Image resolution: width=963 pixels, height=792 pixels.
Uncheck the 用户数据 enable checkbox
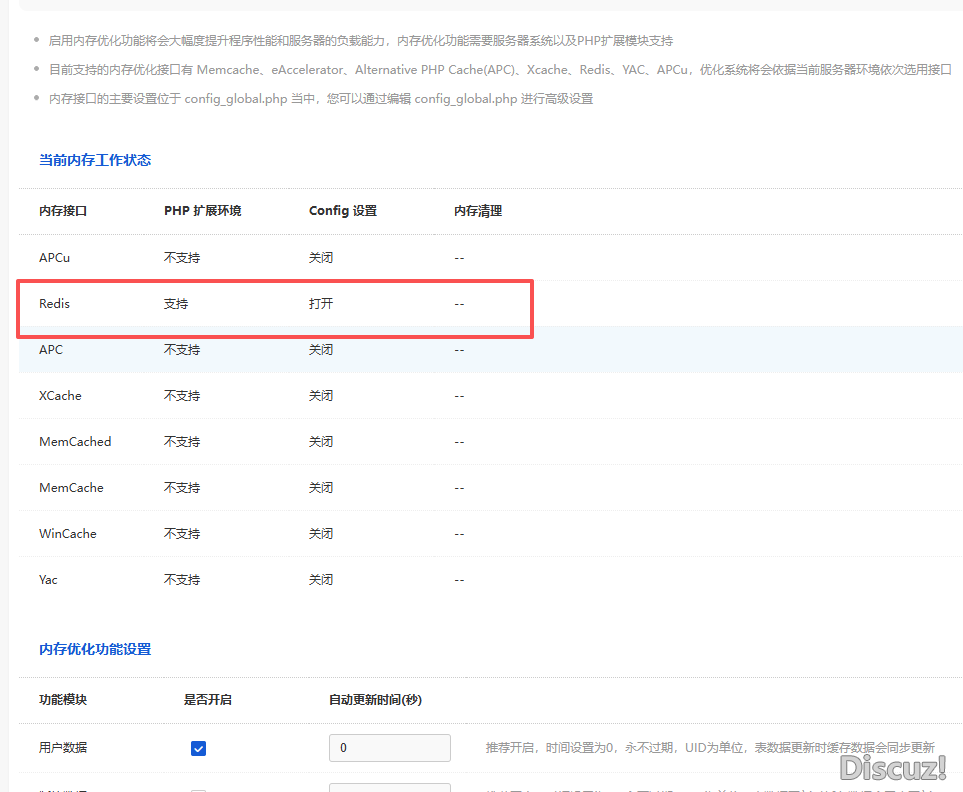pos(198,748)
